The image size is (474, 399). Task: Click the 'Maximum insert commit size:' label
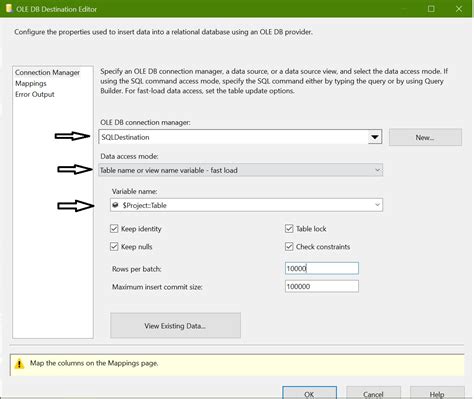click(157, 287)
